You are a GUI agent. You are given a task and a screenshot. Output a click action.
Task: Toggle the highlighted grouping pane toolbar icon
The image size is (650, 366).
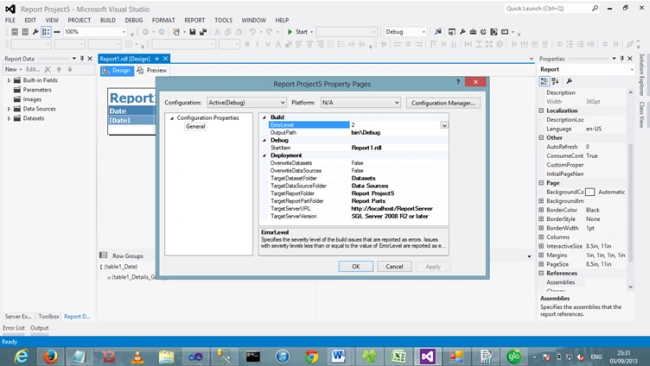tap(46, 32)
